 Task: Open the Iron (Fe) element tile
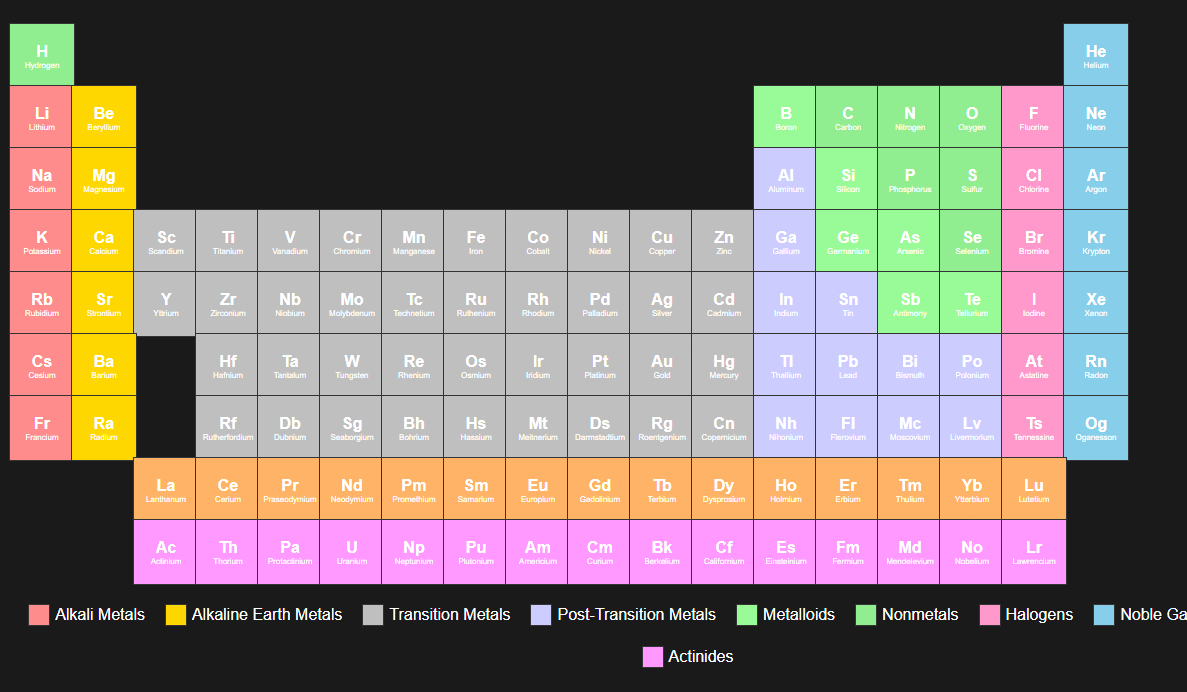pos(475,241)
